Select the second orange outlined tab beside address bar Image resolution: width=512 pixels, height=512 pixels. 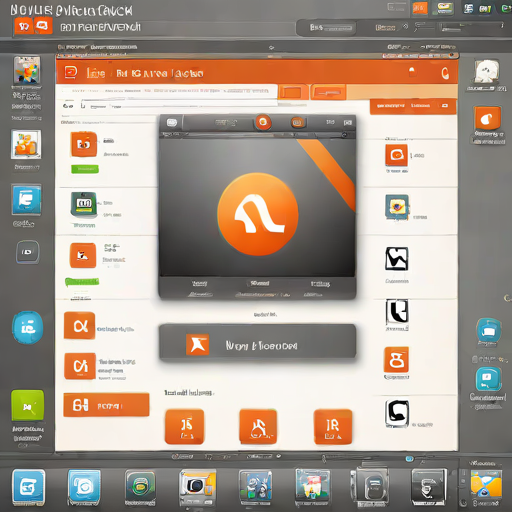click(x=329, y=92)
